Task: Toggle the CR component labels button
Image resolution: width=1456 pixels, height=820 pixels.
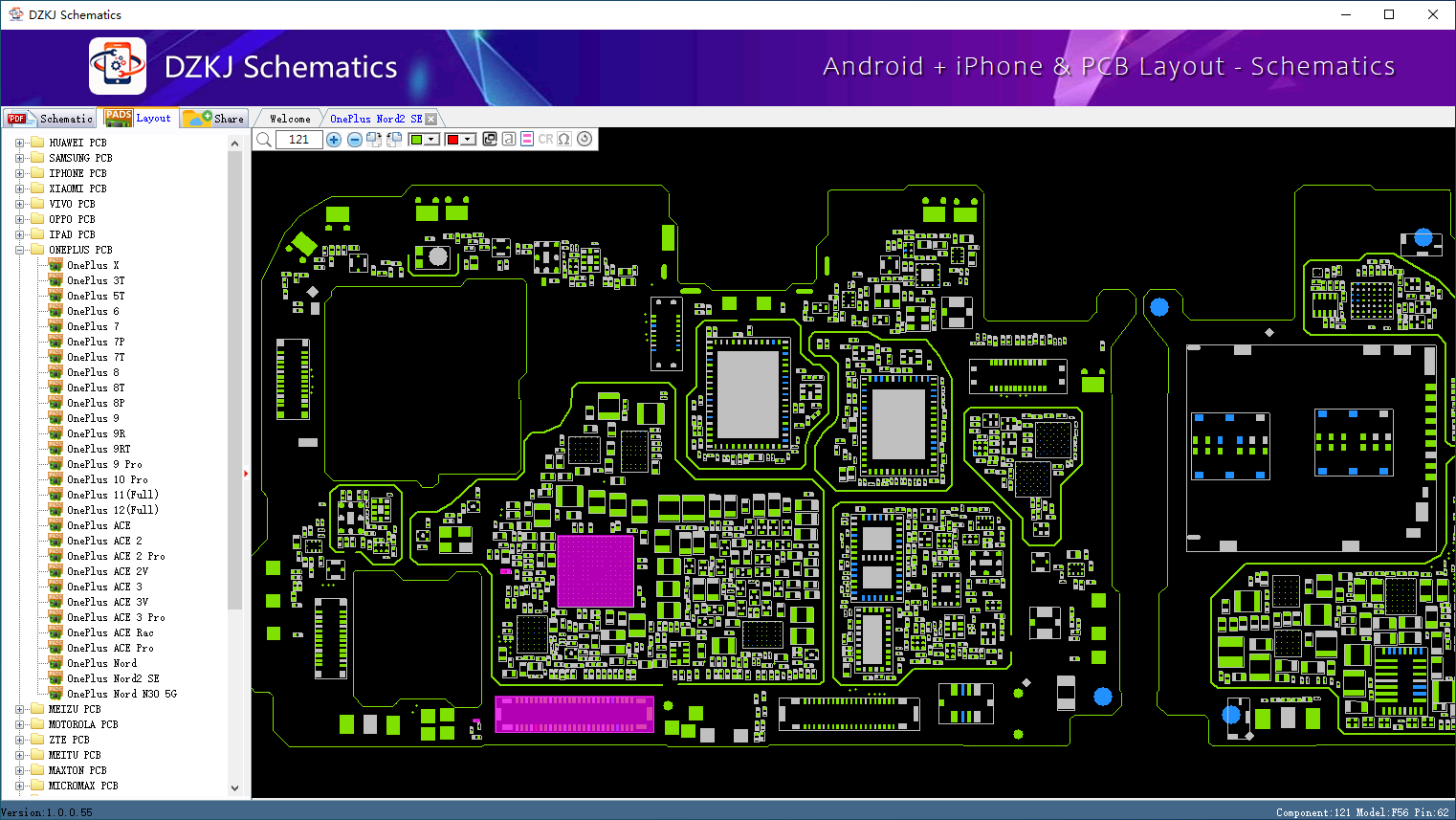Action: pos(545,139)
